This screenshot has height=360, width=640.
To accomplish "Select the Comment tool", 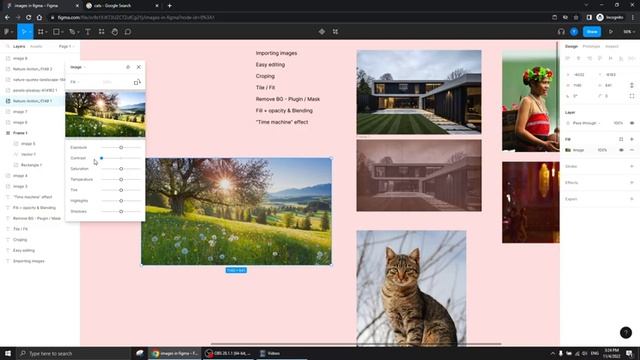I will pos(128,32).
